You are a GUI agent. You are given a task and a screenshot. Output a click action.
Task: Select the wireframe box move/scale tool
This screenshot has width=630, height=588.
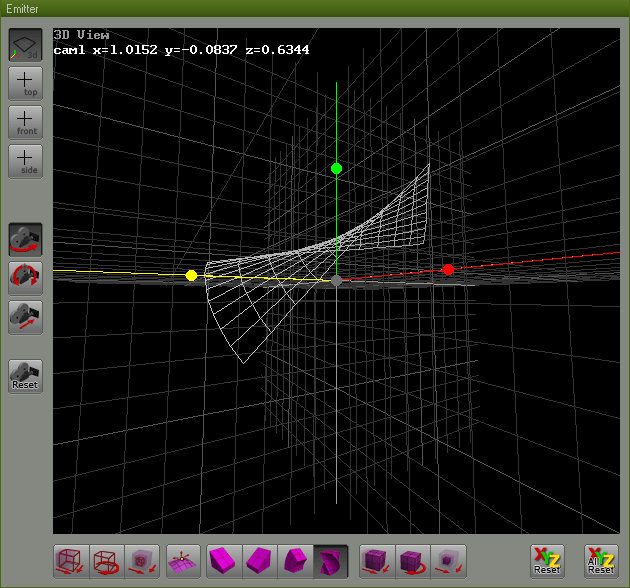coord(72,561)
